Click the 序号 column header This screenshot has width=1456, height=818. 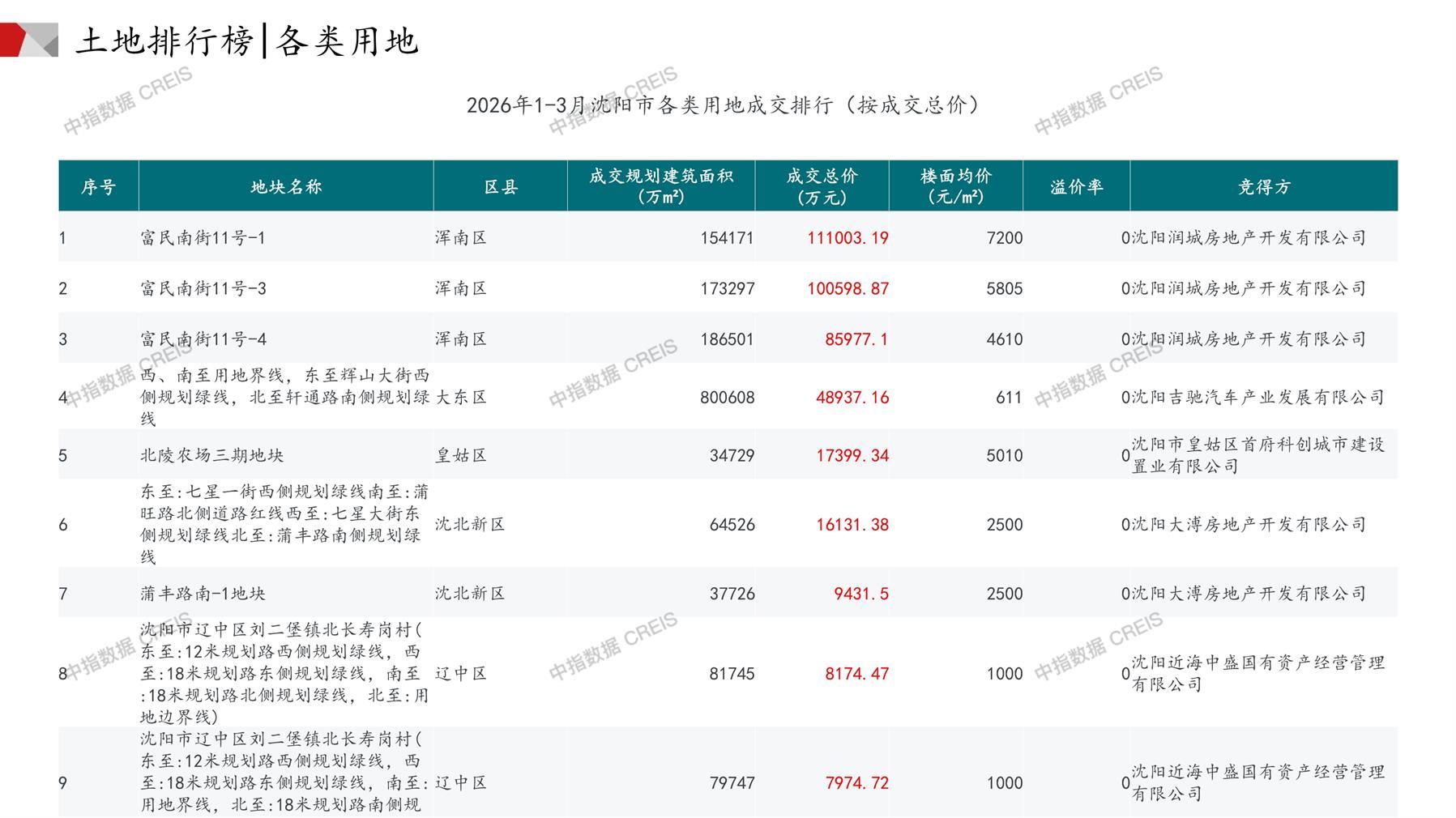98,187
